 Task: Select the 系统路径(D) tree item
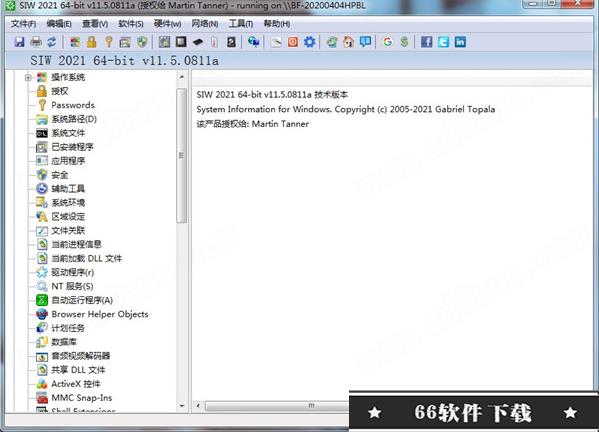(x=74, y=119)
